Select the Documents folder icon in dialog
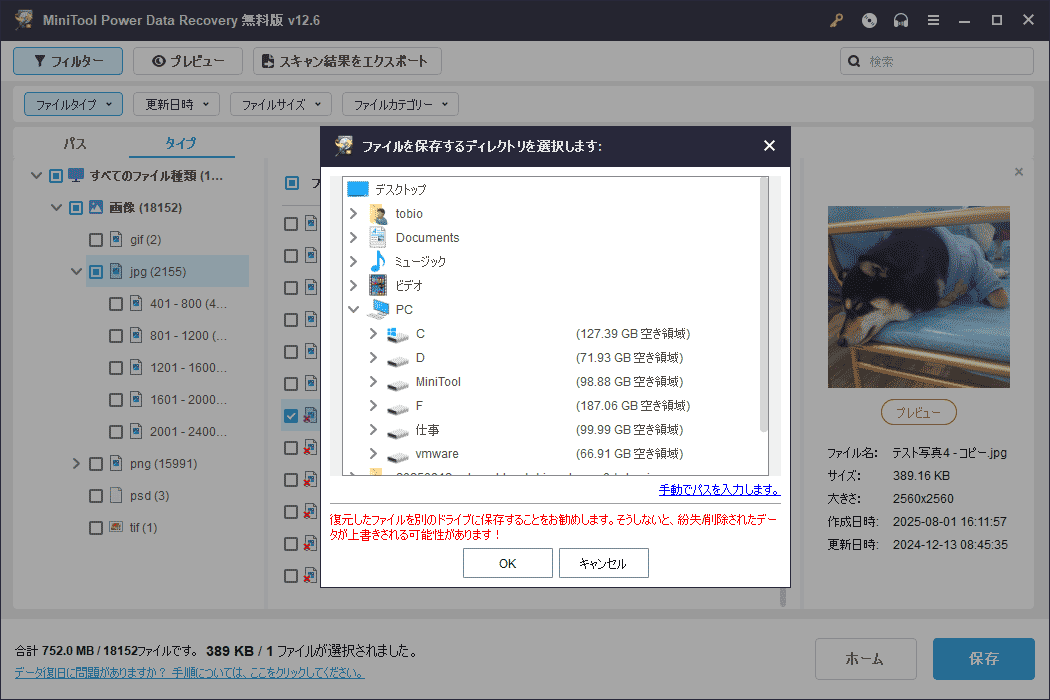 click(x=378, y=238)
